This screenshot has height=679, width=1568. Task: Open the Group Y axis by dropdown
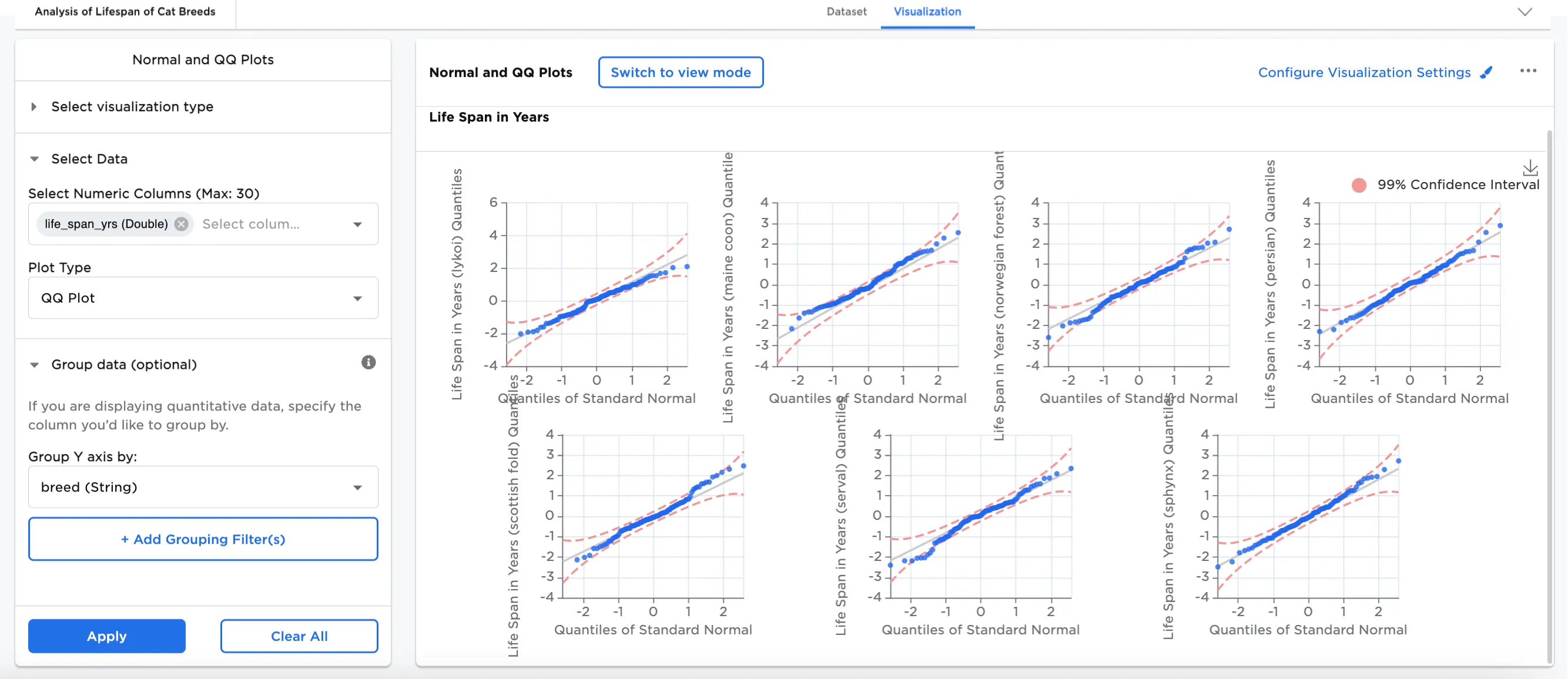[x=203, y=488]
